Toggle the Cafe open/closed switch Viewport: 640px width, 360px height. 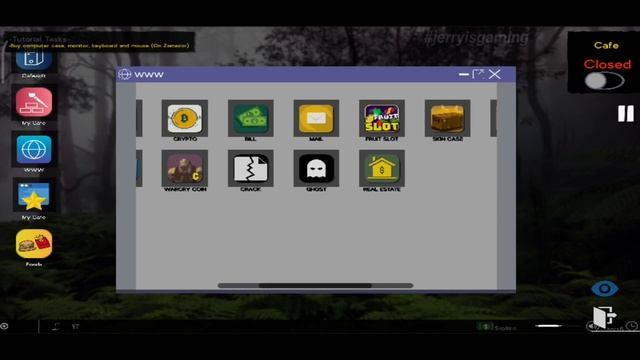tap(604, 80)
